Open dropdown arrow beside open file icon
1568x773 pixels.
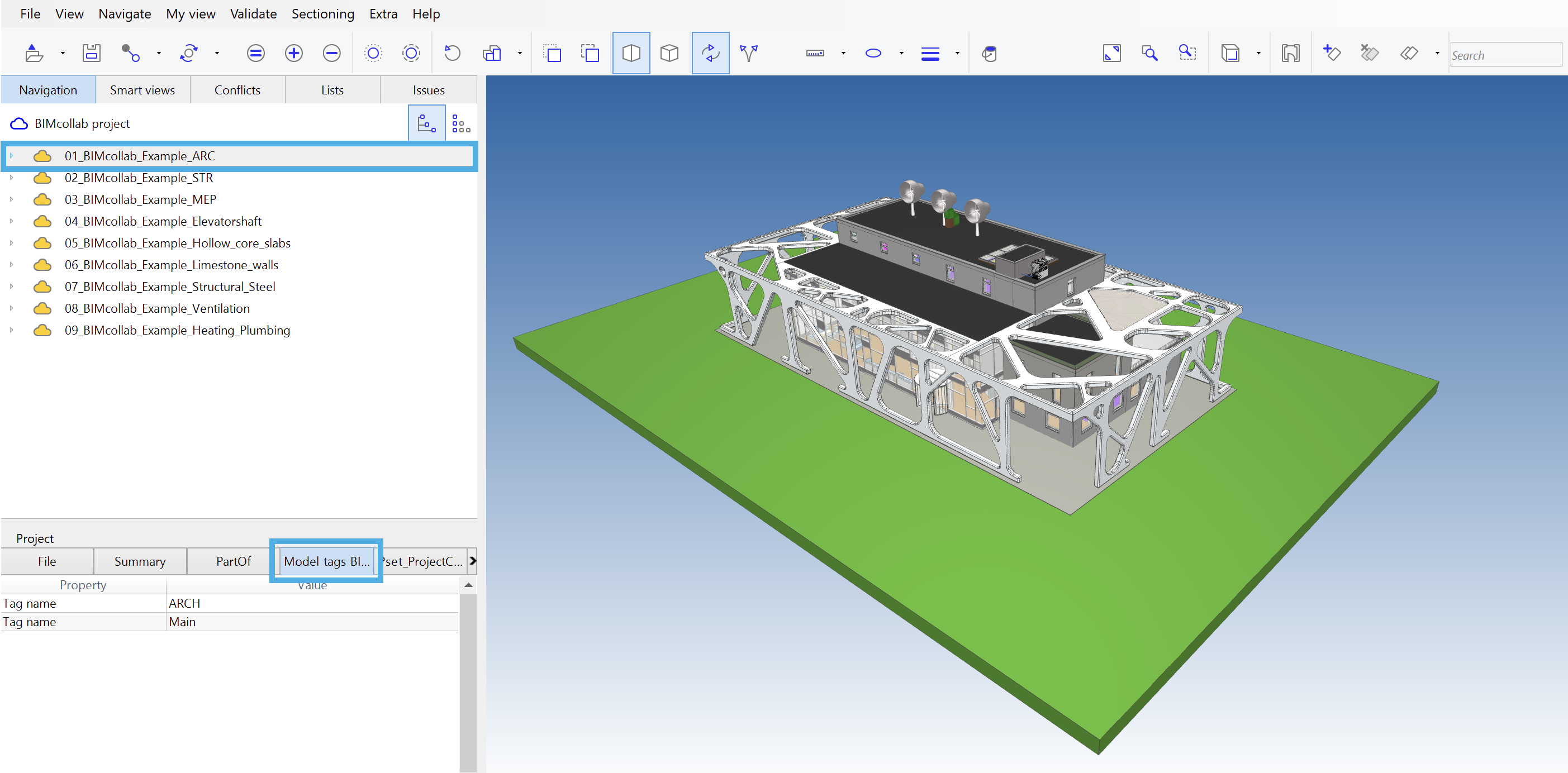pos(63,54)
